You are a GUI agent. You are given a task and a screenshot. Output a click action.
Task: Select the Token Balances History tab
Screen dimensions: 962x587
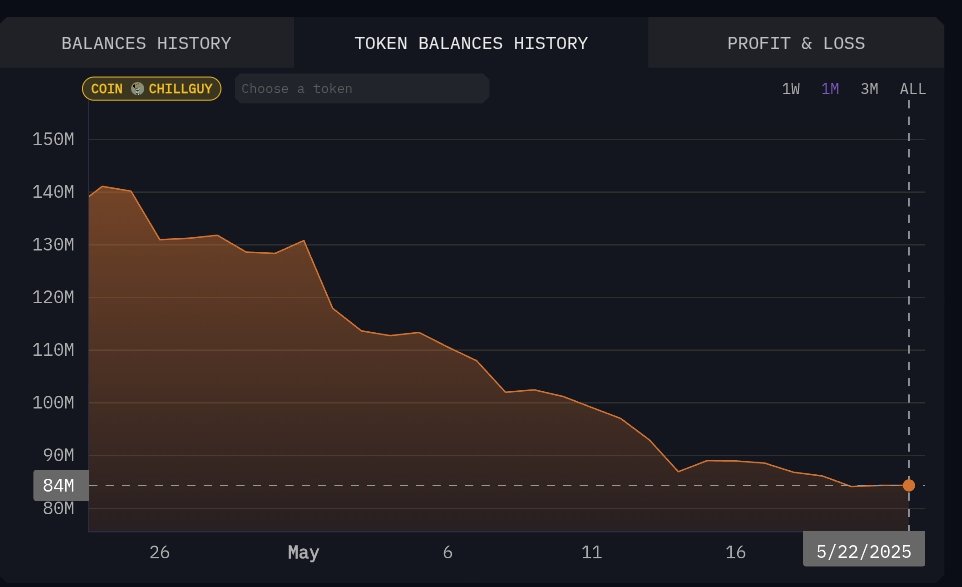(x=471, y=43)
